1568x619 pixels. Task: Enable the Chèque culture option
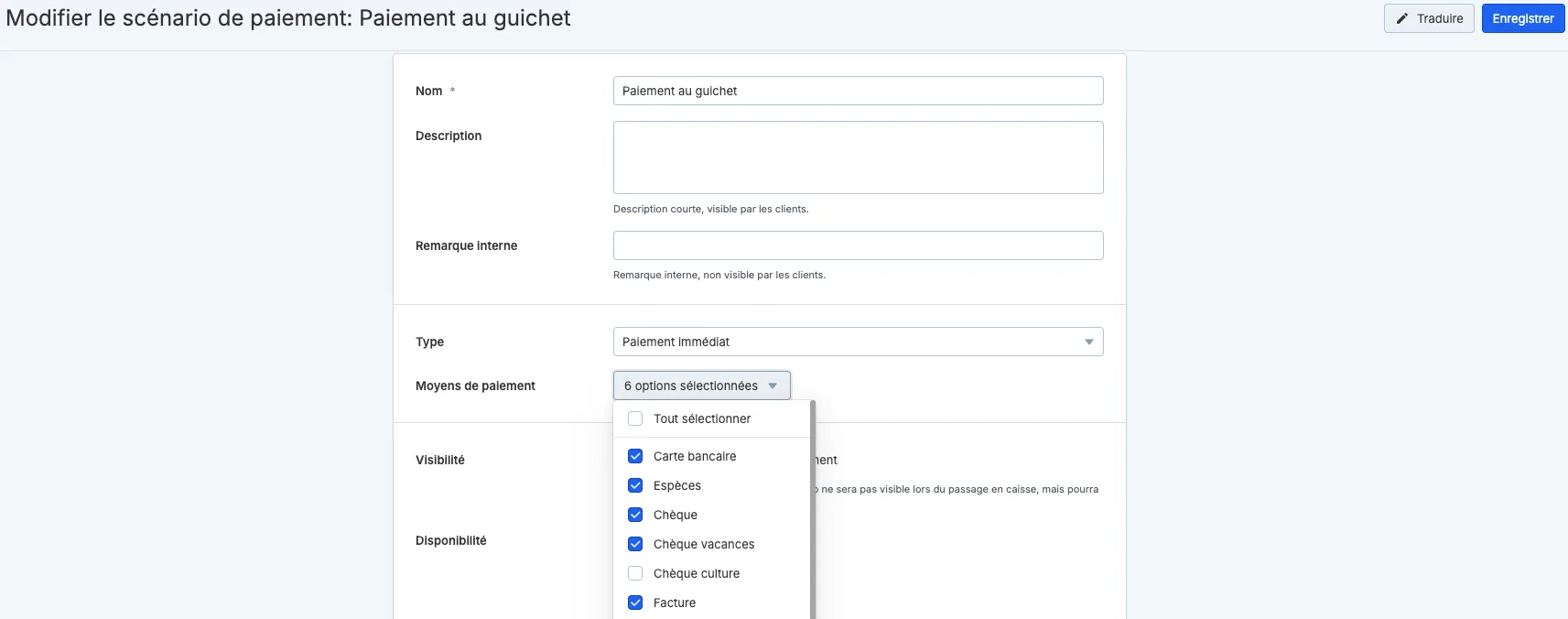click(635, 573)
